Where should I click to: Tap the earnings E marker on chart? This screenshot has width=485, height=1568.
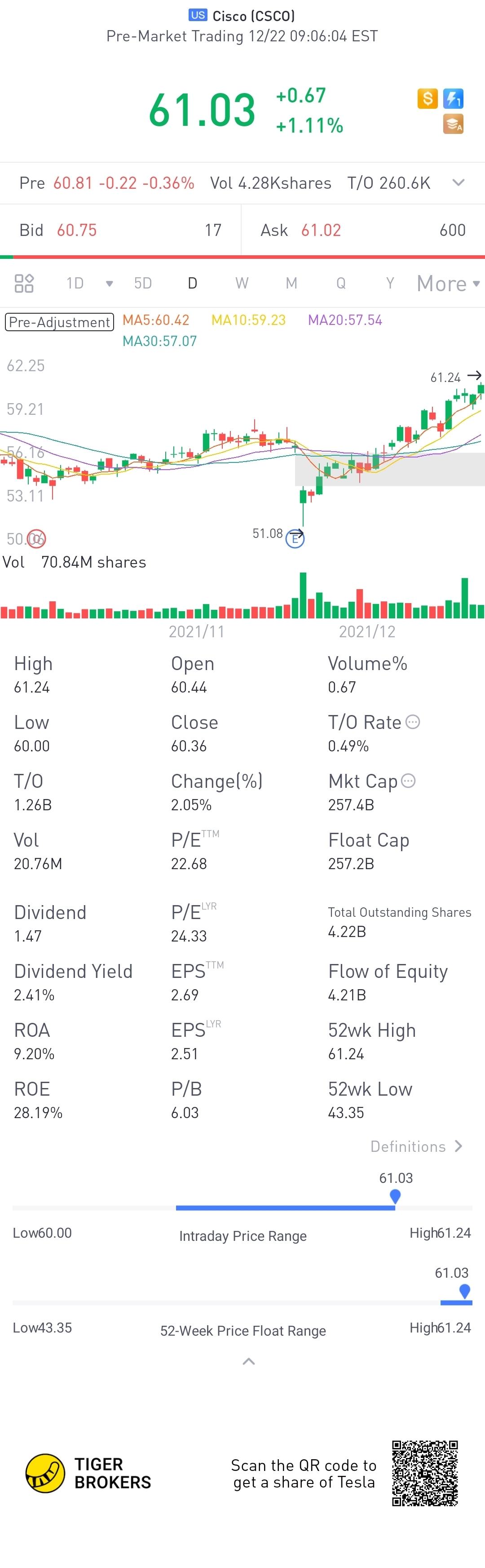tap(295, 539)
